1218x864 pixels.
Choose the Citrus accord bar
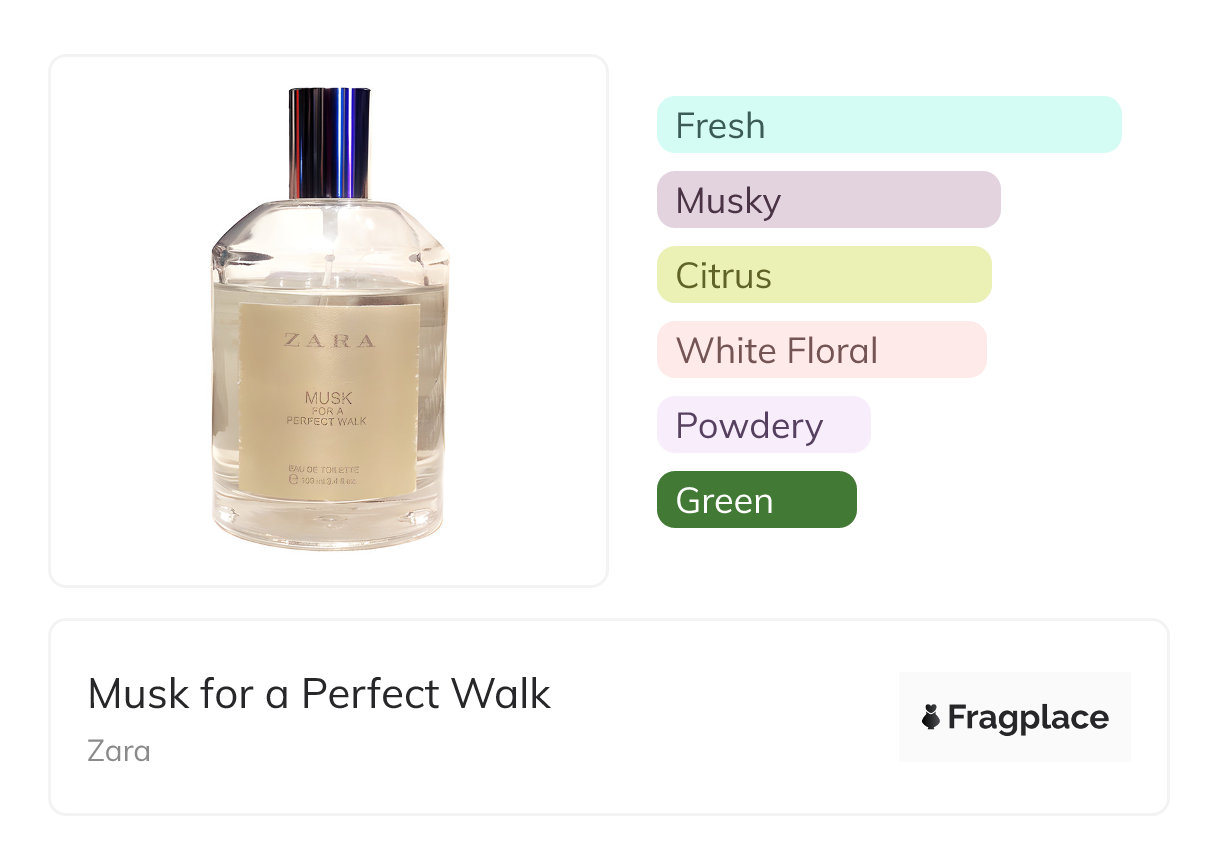(x=823, y=275)
